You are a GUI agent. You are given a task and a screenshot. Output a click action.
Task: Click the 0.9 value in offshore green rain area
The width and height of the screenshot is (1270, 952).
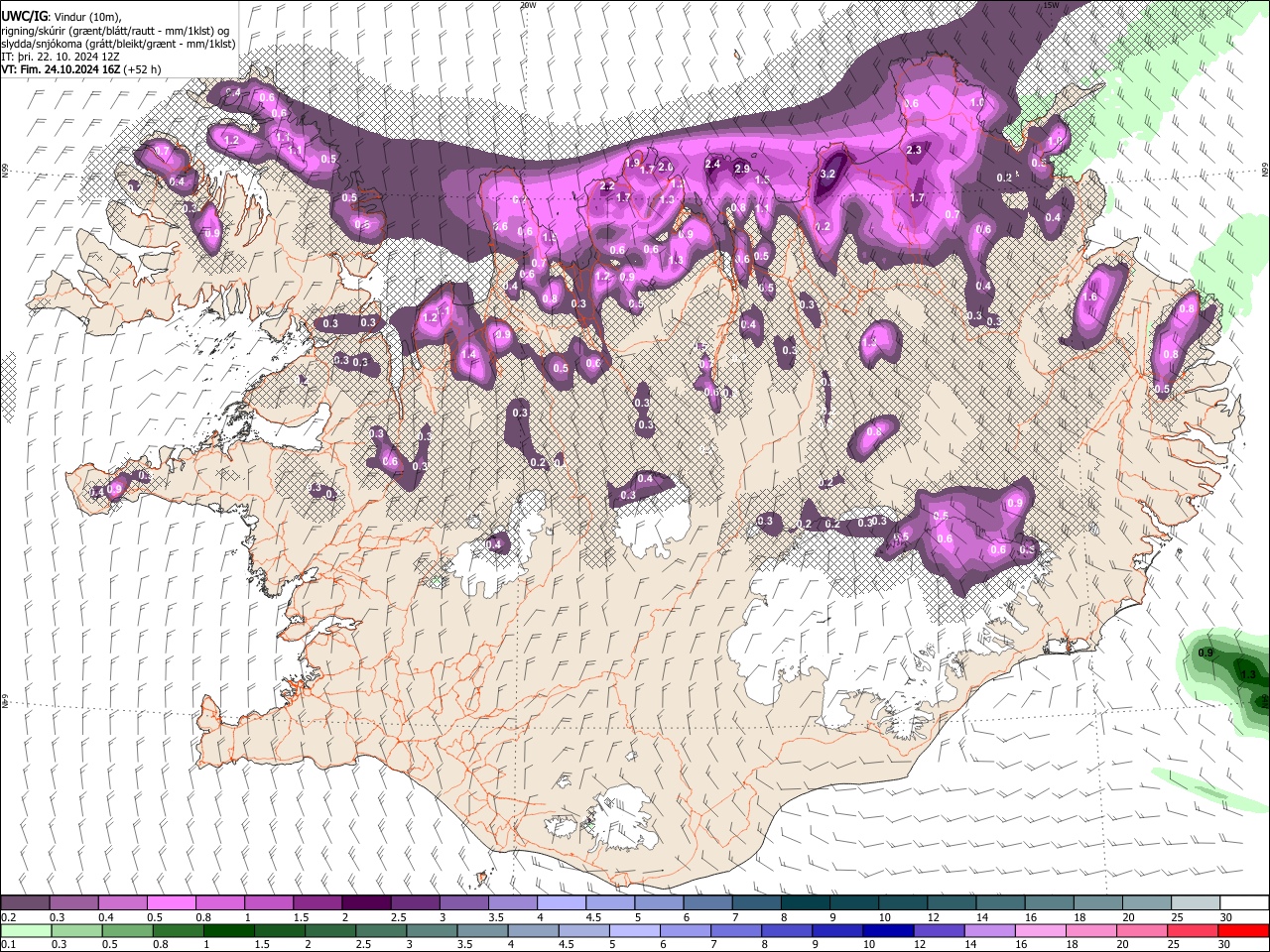[1206, 653]
